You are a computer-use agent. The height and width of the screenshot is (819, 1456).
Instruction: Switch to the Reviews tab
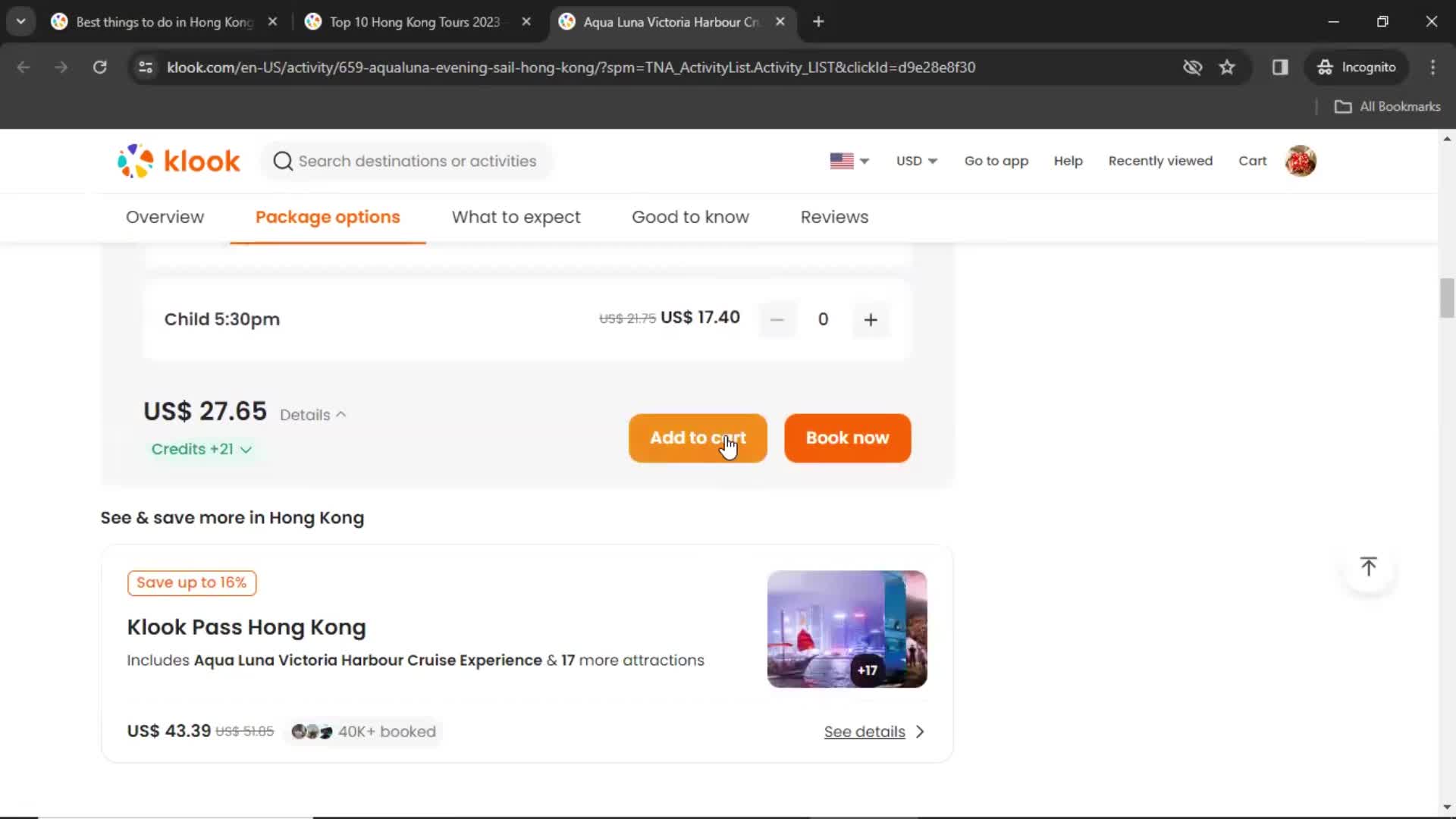(834, 217)
